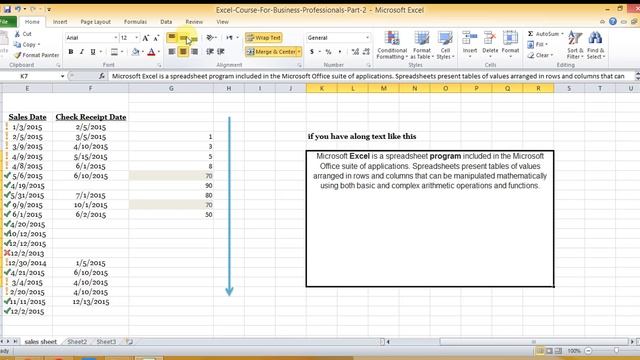This screenshot has width=640, height=360.
Task: Toggle Align Text Right
Action: tap(194, 52)
